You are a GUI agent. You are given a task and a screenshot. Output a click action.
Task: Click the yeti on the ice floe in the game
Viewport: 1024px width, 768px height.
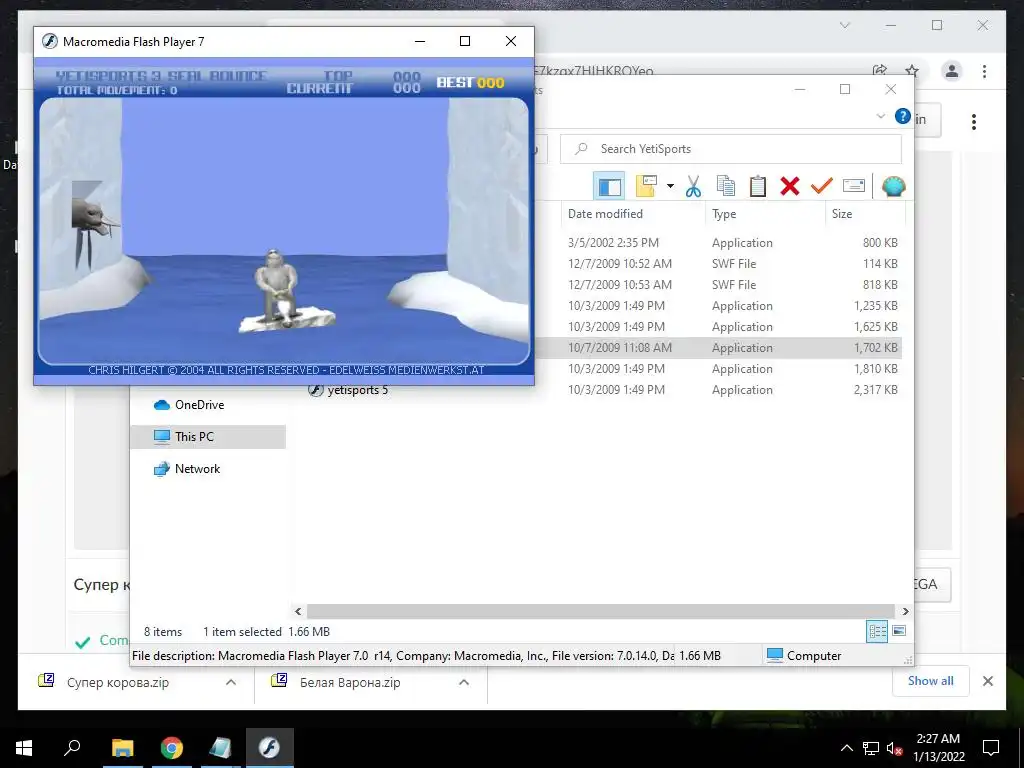(x=276, y=287)
